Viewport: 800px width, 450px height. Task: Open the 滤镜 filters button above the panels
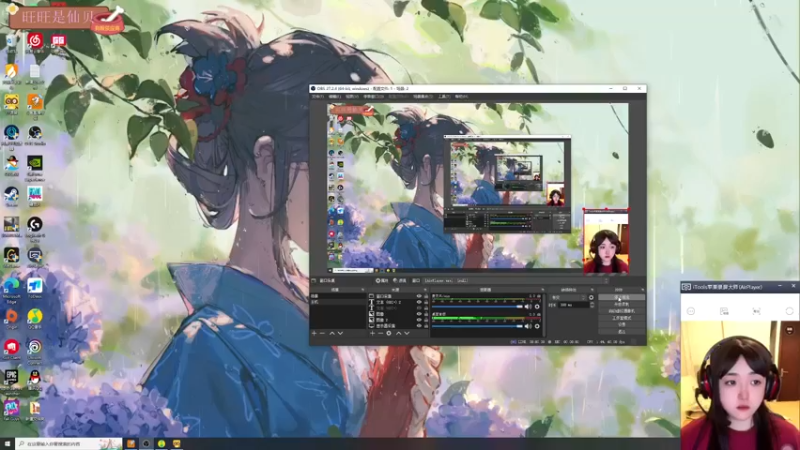pos(399,280)
